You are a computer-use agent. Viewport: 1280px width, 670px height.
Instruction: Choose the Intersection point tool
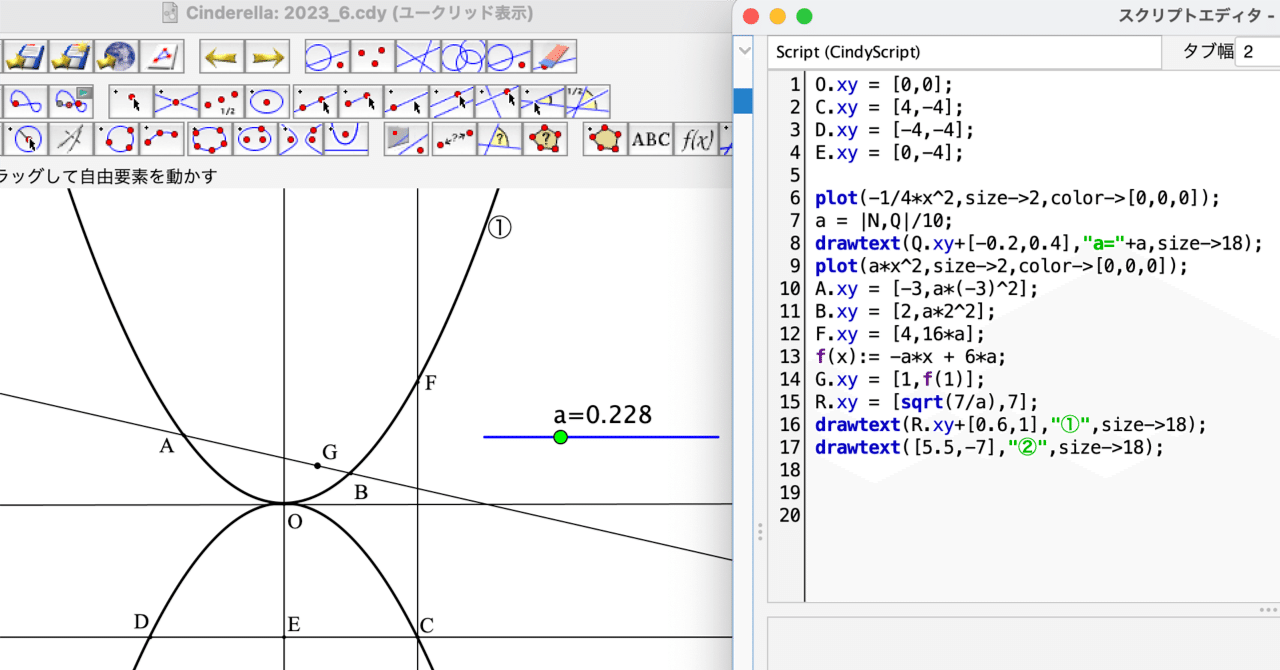click(177, 101)
